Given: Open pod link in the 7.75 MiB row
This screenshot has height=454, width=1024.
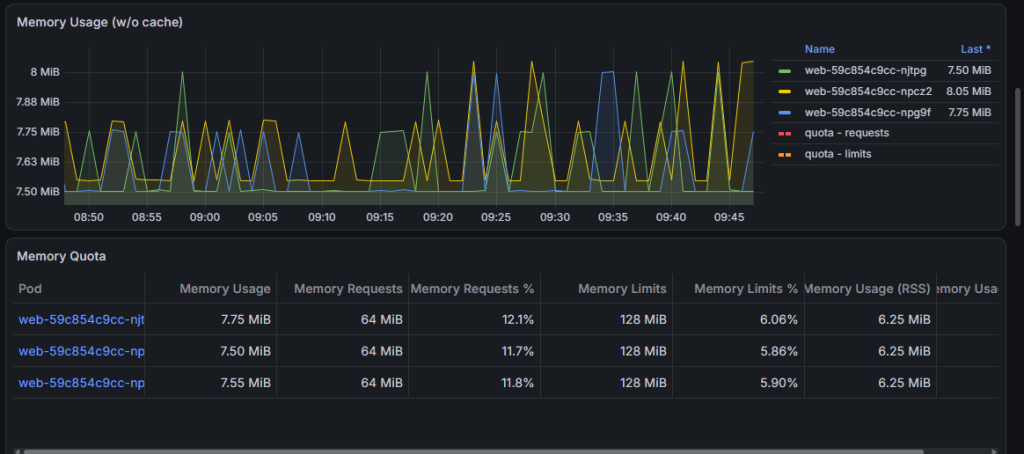Looking at the screenshot, I should pyautogui.click(x=82, y=319).
